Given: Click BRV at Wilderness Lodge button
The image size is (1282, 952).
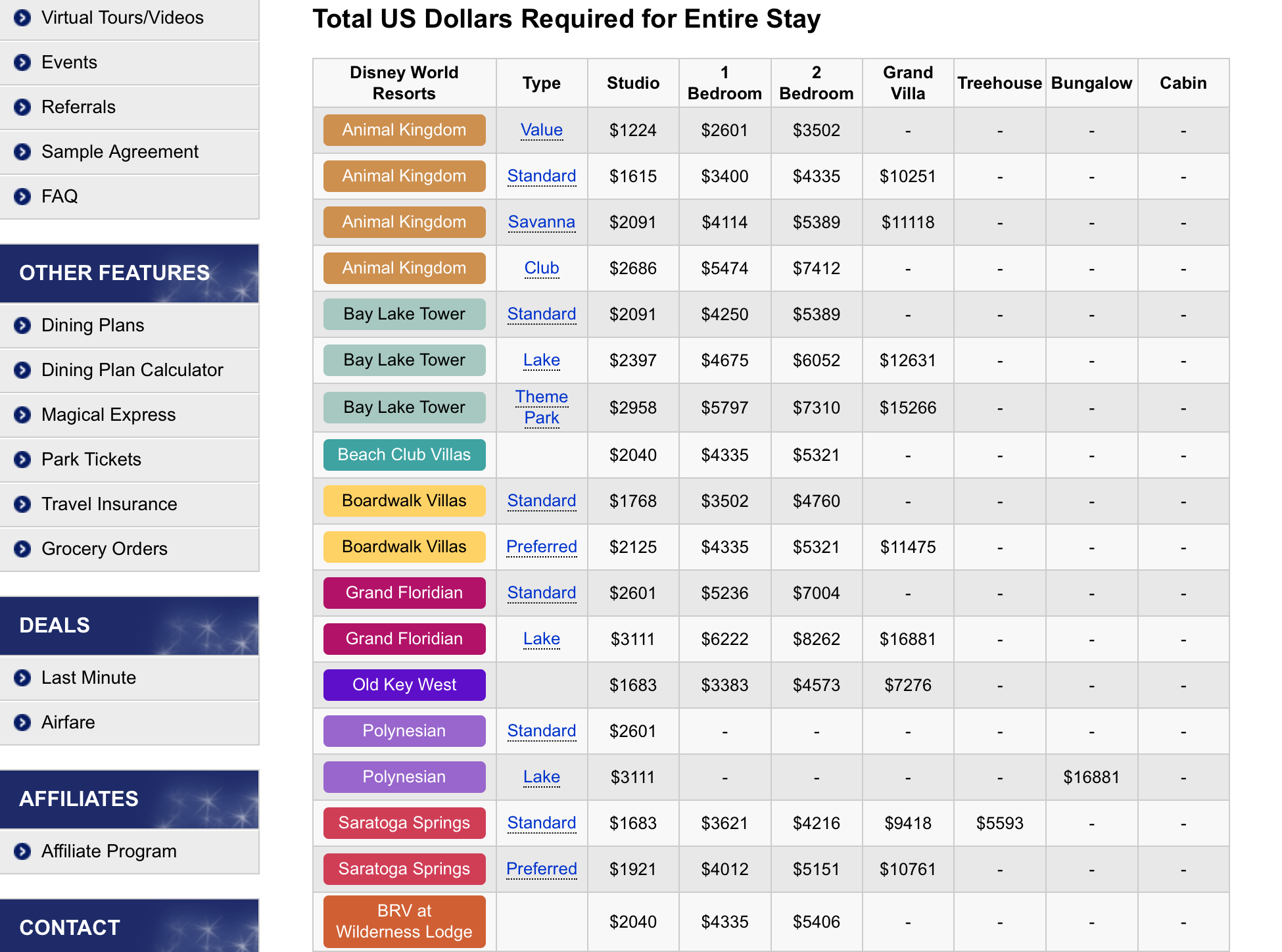Looking at the screenshot, I should point(404,922).
